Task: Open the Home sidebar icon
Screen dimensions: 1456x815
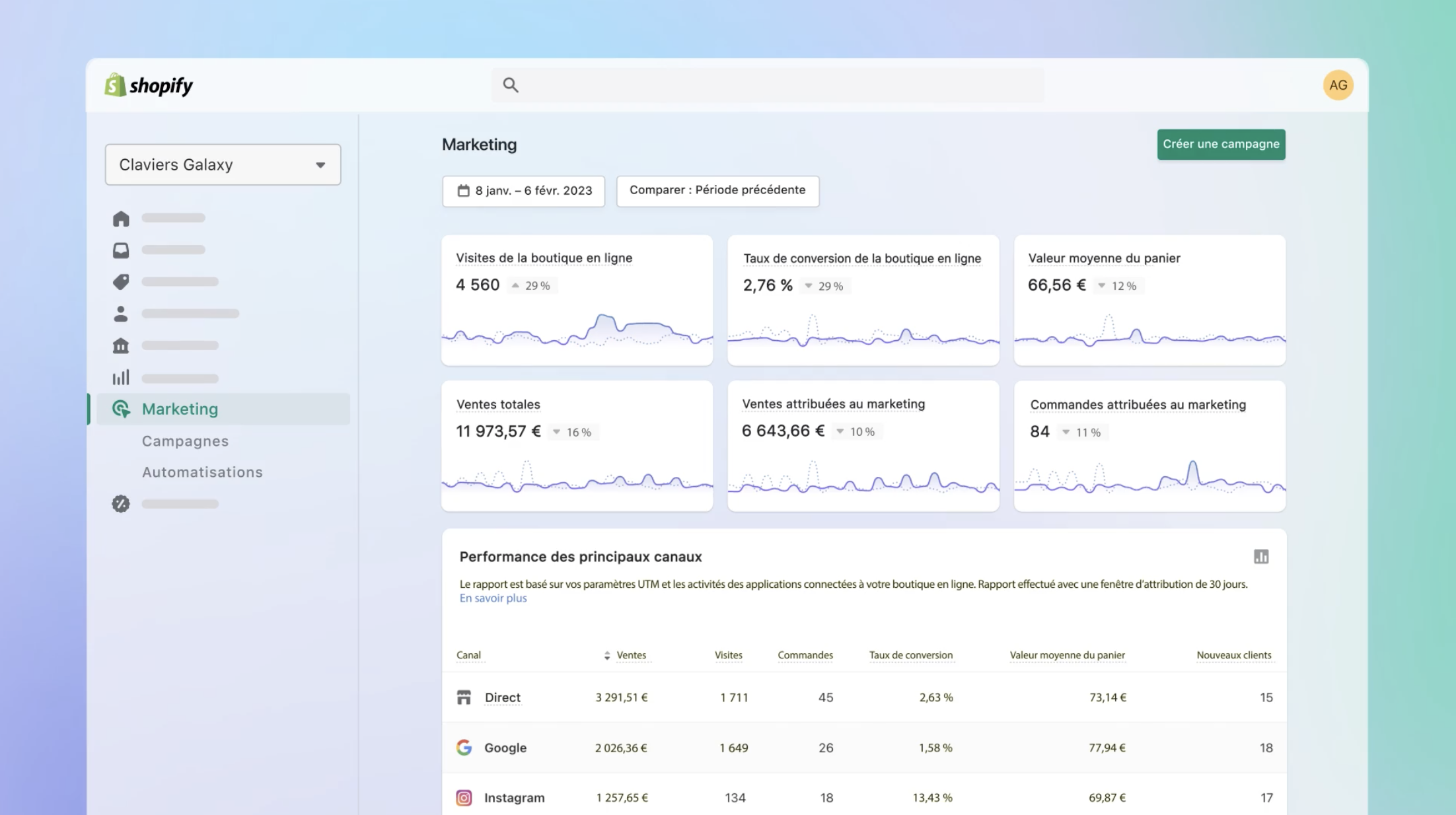Action: click(121, 219)
